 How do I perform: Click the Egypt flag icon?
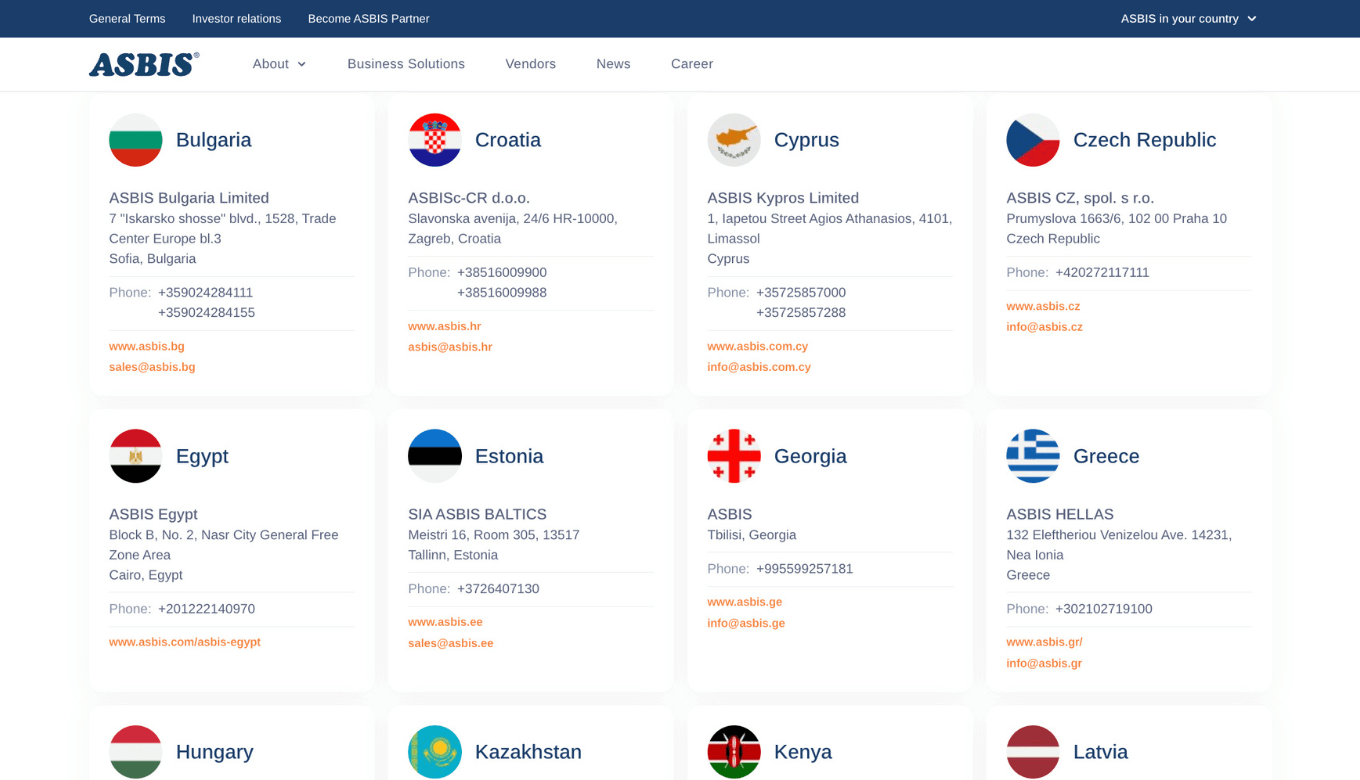136,456
